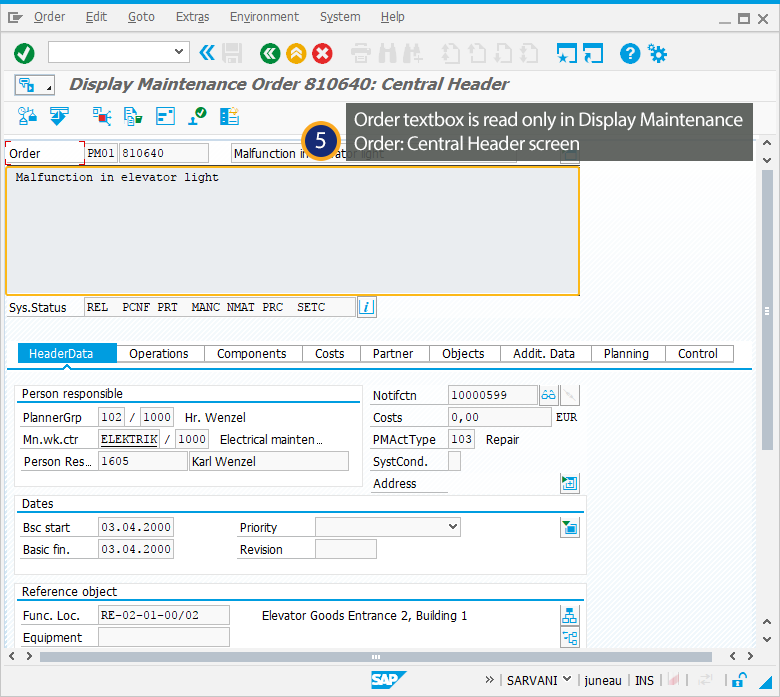This screenshot has height=697, width=780.
Task: Click the long text area with malfunction description
Action: click(x=292, y=231)
